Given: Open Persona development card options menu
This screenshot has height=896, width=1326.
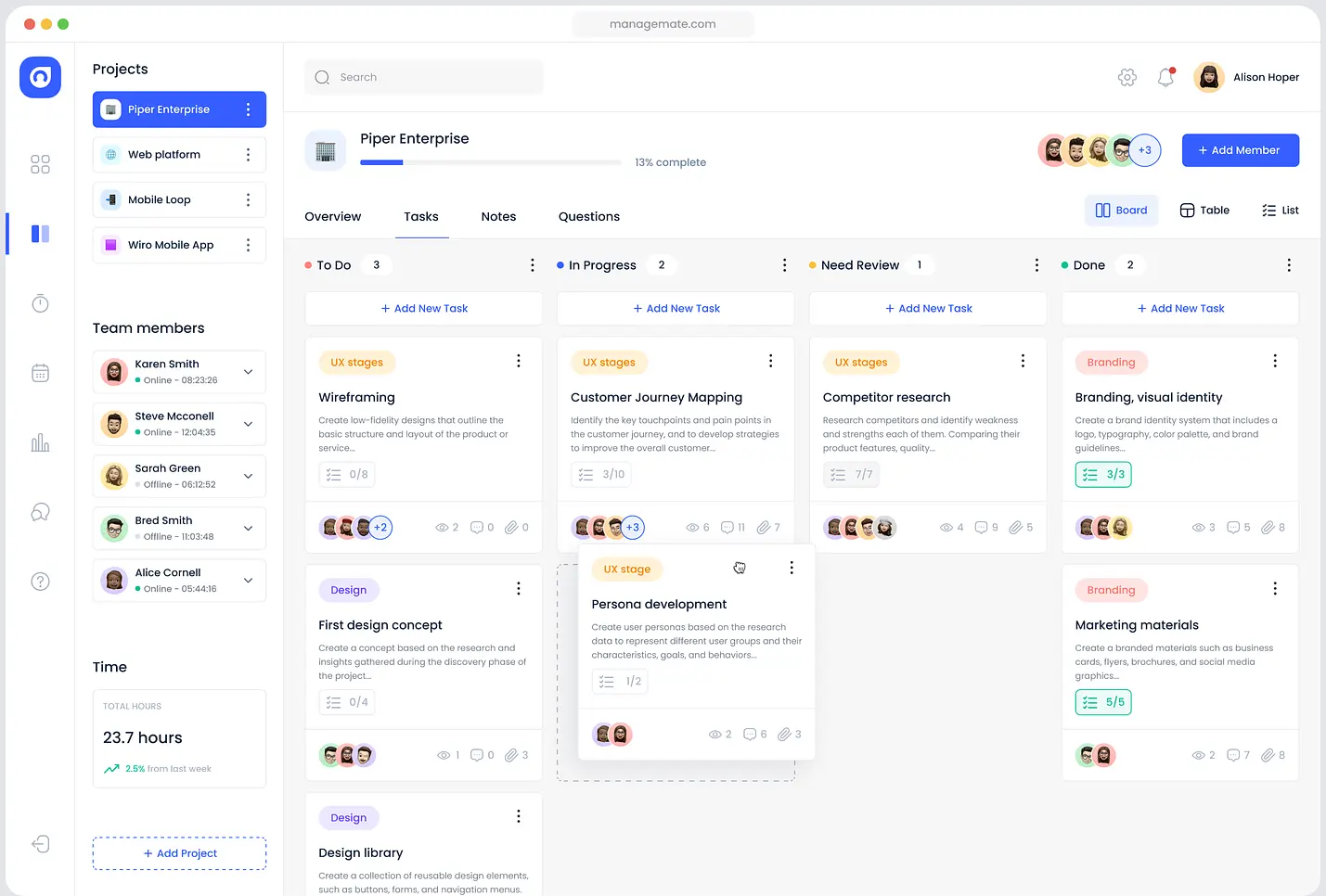Looking at the screenshot, I should point(792,568).
